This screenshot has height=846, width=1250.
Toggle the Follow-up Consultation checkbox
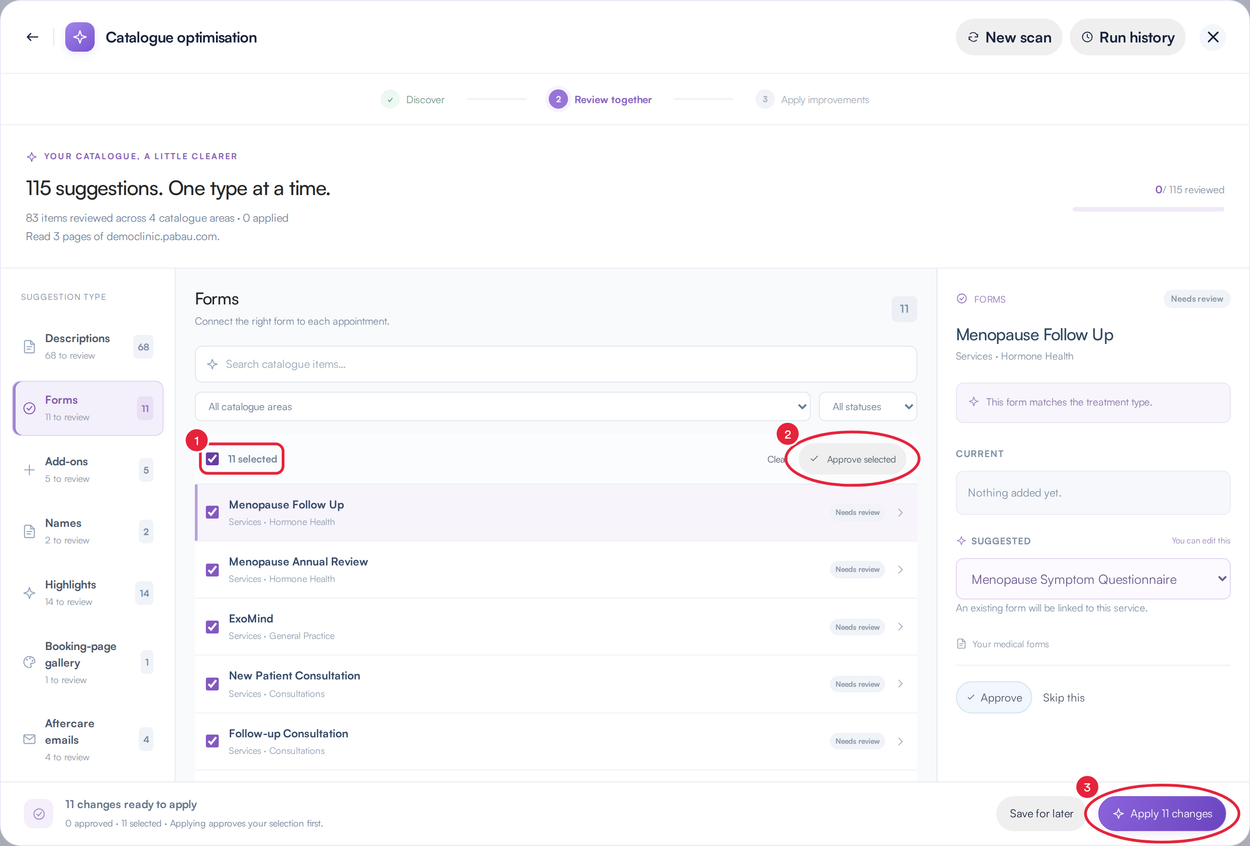[x=212, y=741]
